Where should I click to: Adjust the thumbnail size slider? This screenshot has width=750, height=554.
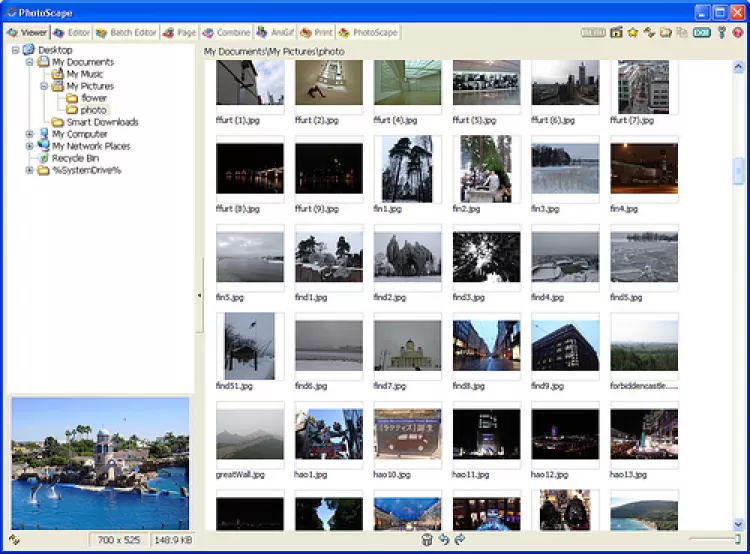738,540
